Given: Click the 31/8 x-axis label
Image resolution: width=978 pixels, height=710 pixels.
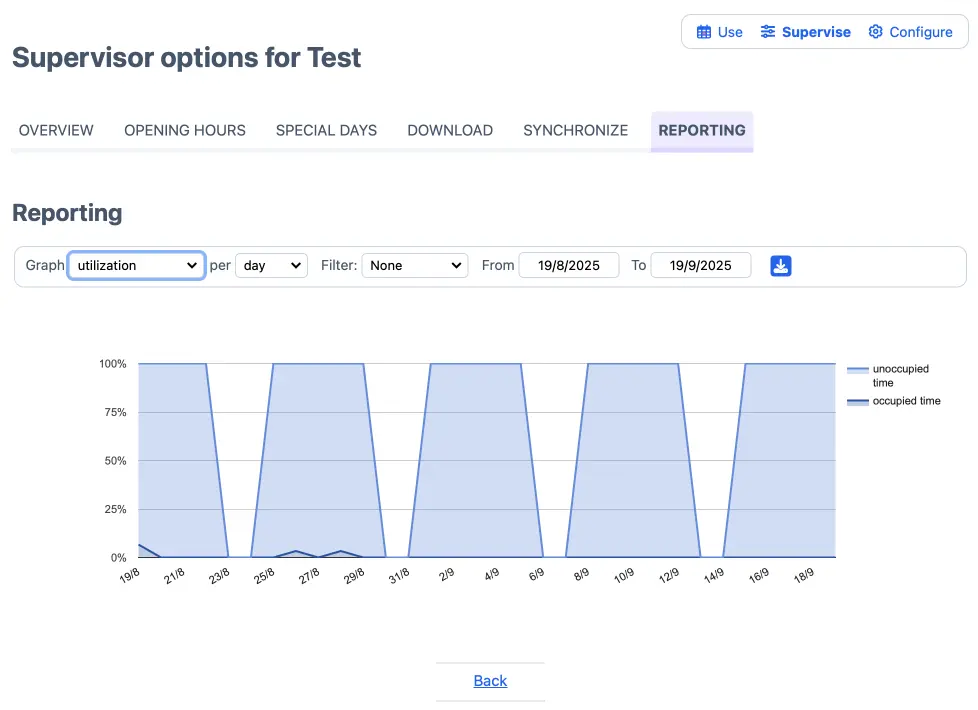Looking at the screenshot, I should point(399,575).
